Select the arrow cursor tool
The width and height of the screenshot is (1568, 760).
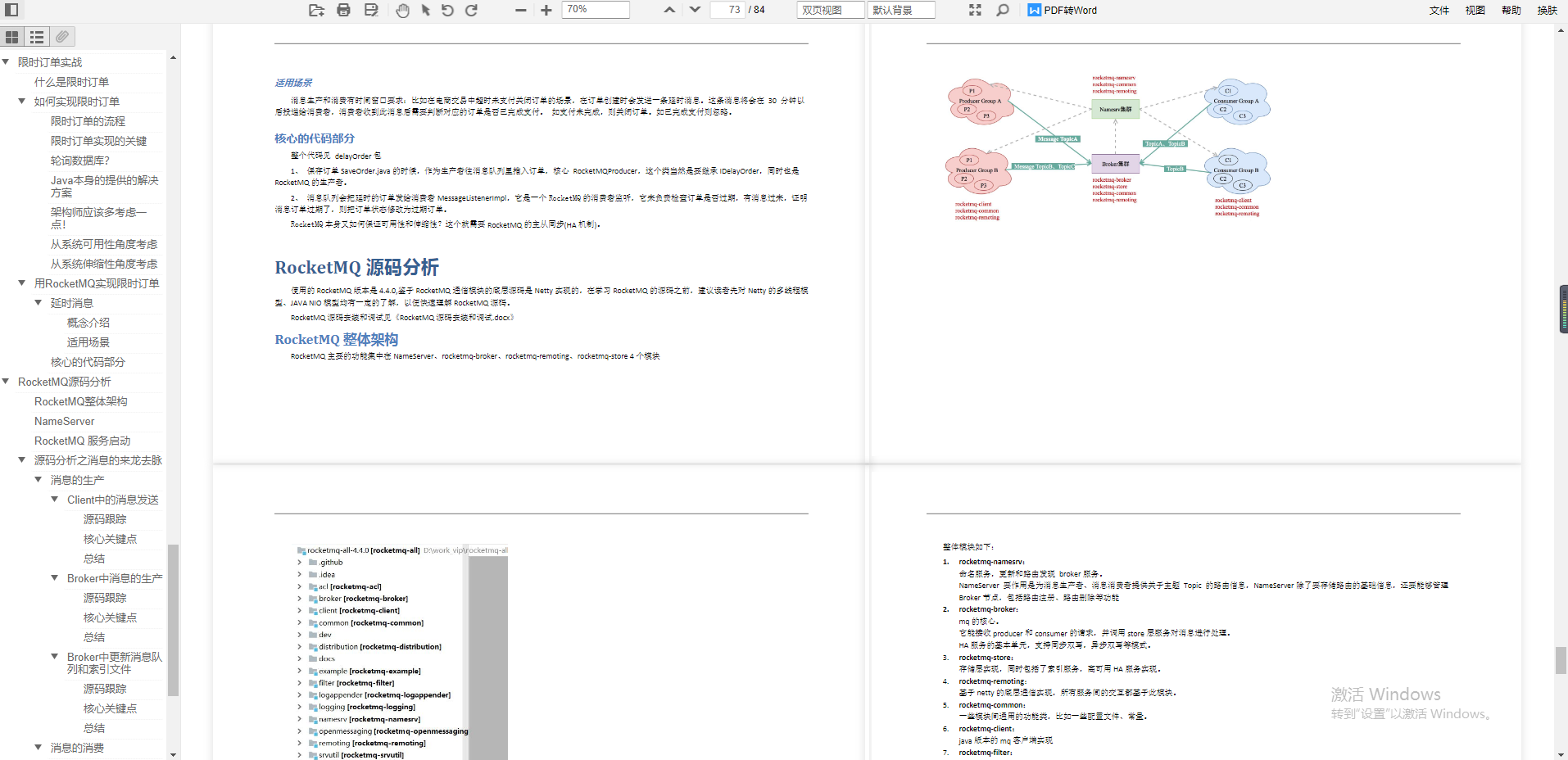click(425, 10)
